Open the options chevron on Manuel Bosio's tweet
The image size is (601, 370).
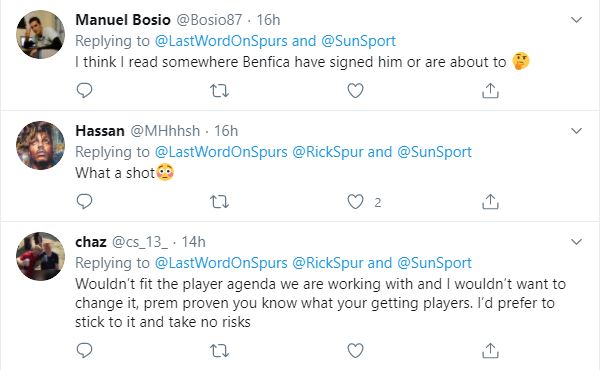pyautogui.click(x=576, y=20)
